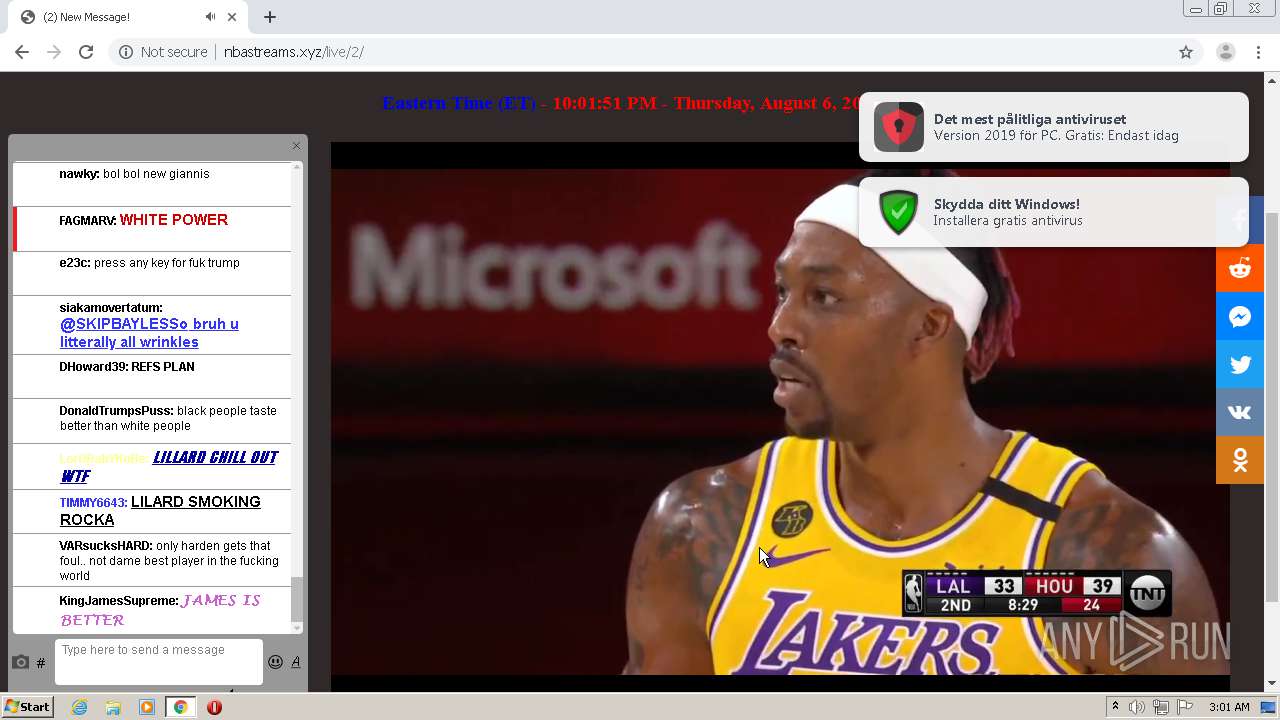Click the 3:01 AM taskbar clock
Image resolution: width=1280 pixels, height=720 pixels.
1229,707
